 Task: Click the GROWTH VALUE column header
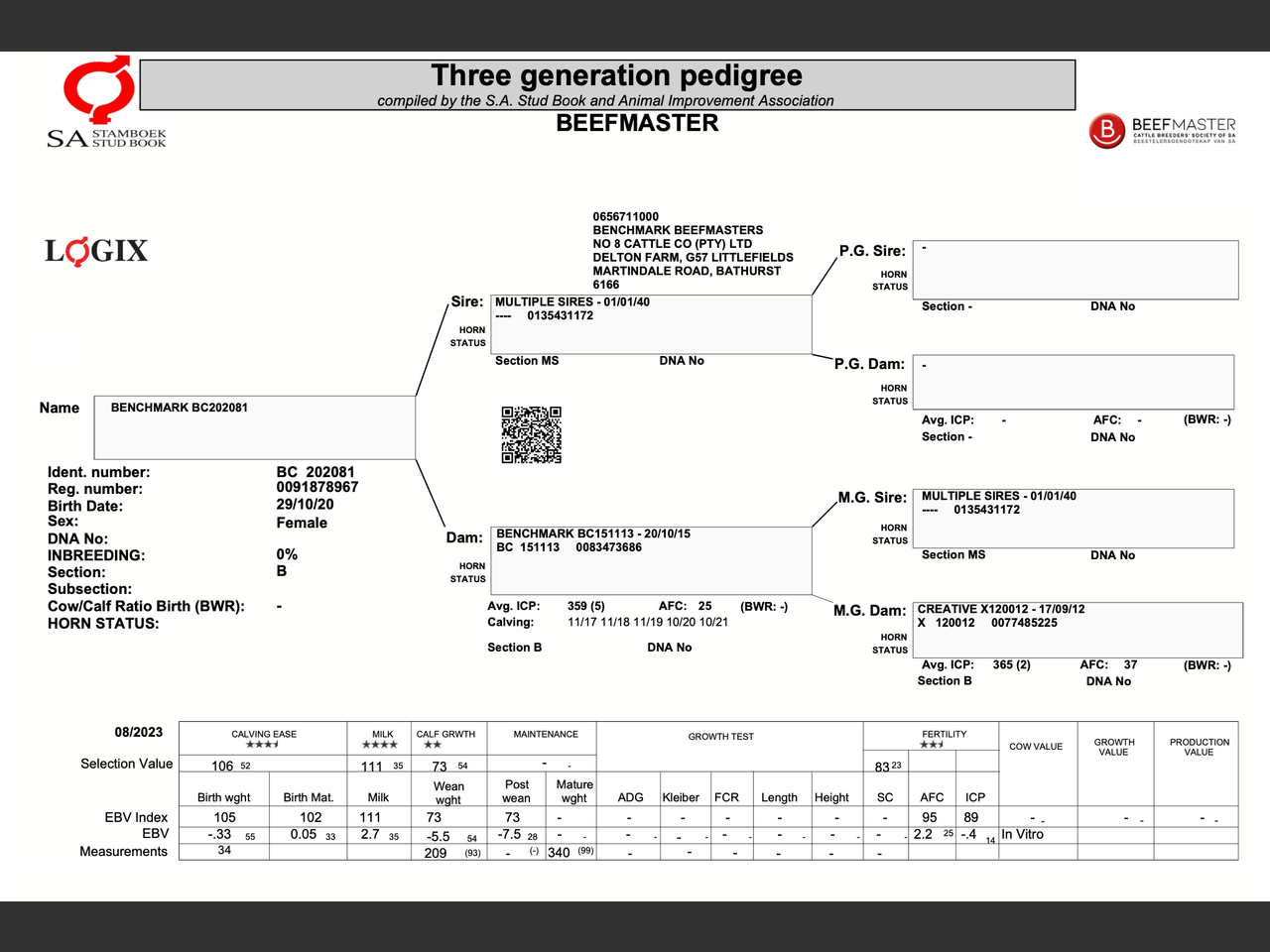(x=1114, y=747)
